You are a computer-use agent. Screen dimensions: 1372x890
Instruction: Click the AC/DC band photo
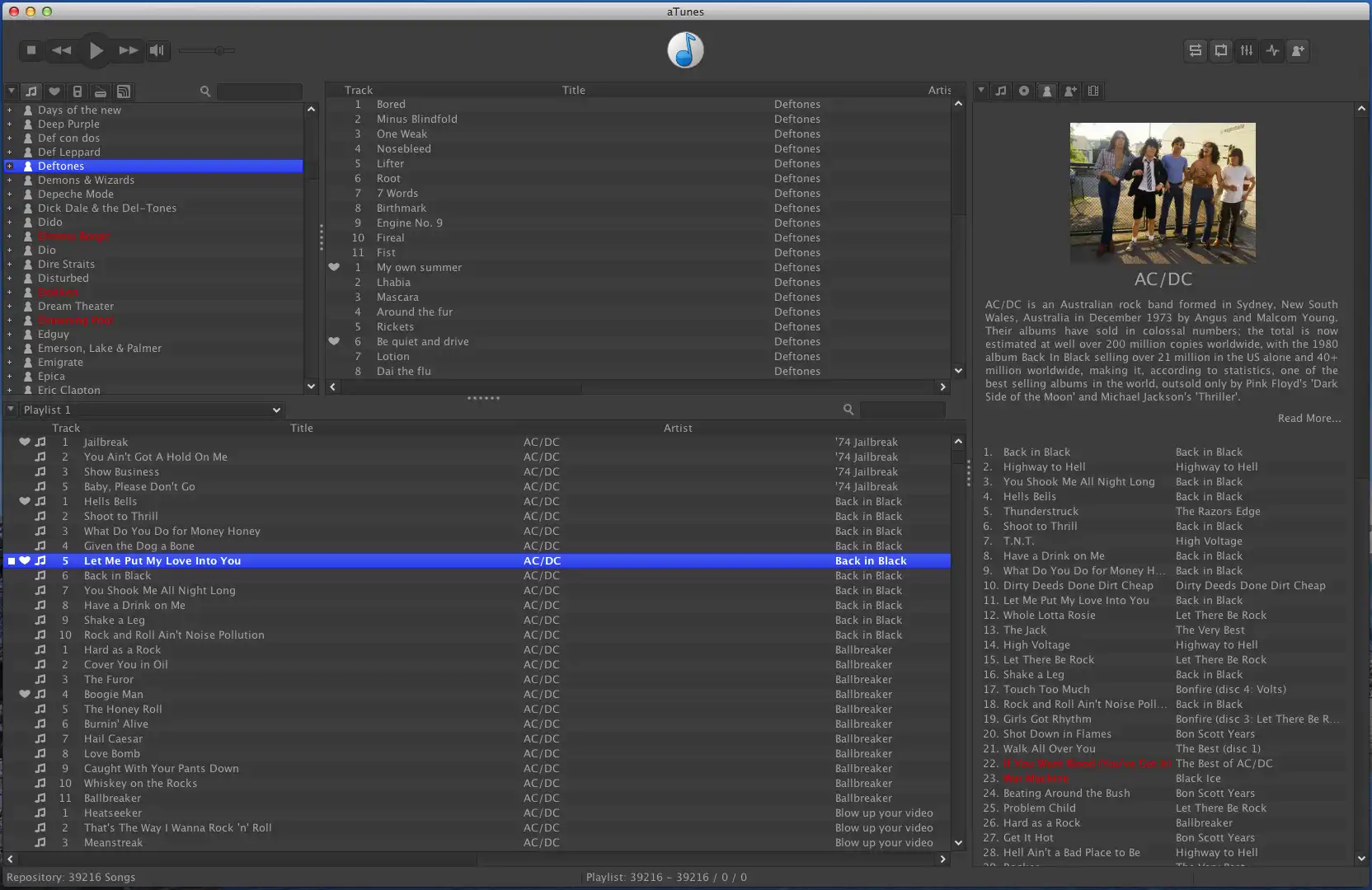[1163, 193]
